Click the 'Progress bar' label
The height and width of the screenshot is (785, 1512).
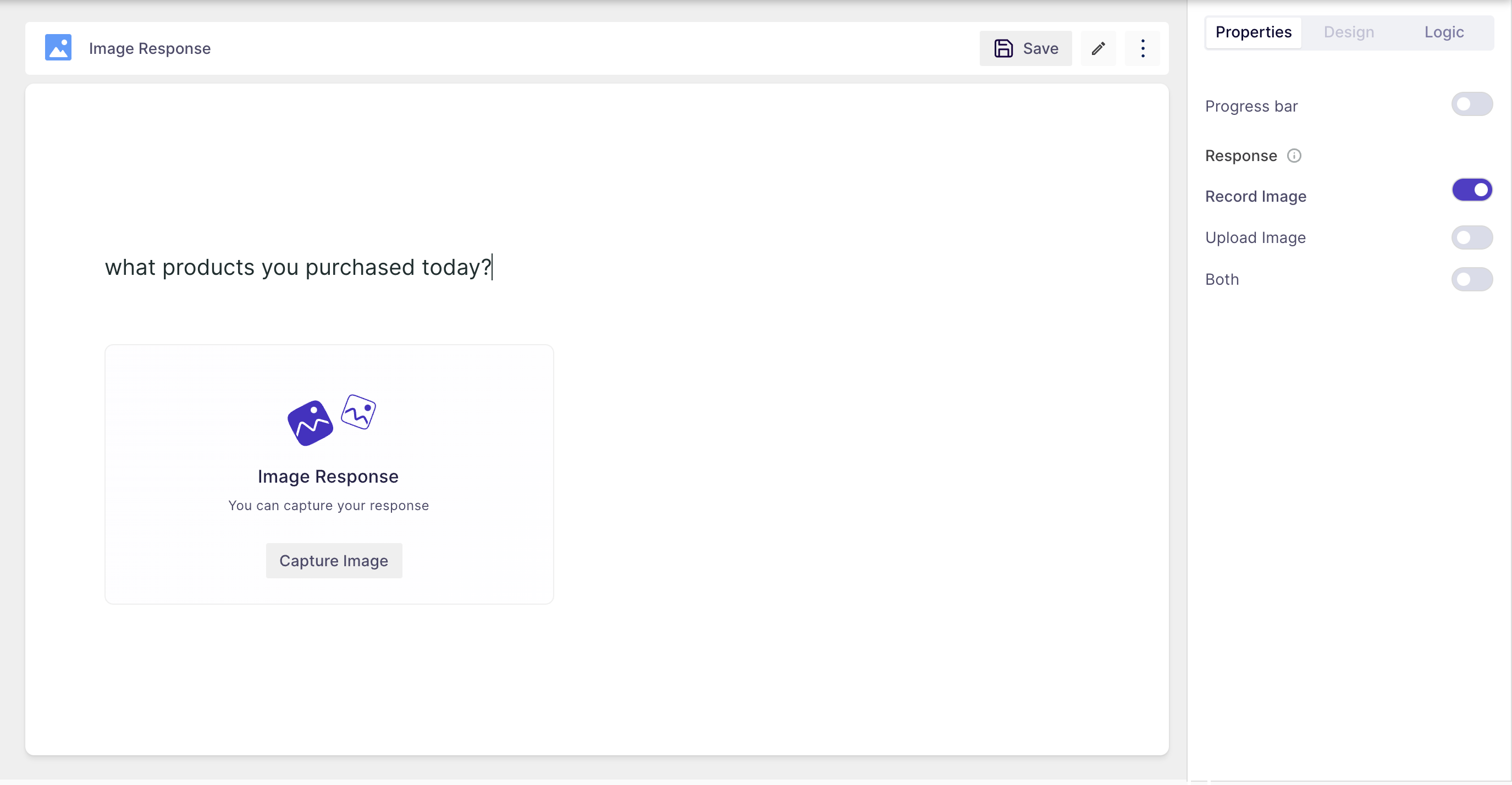click(1251, 106)
